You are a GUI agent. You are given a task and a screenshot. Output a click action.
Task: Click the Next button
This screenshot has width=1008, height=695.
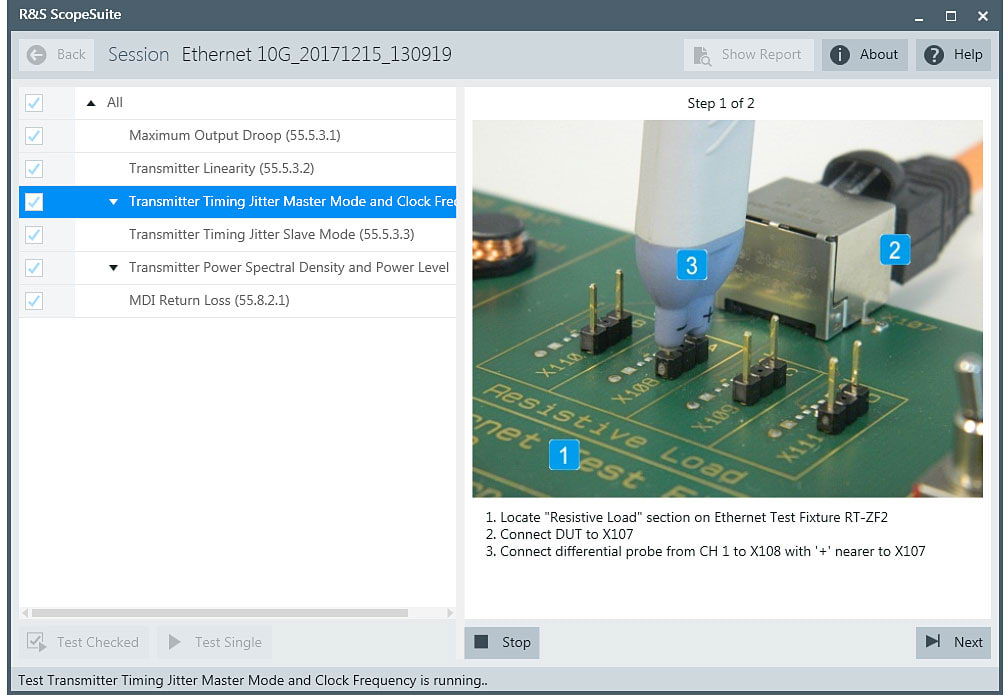953,642
